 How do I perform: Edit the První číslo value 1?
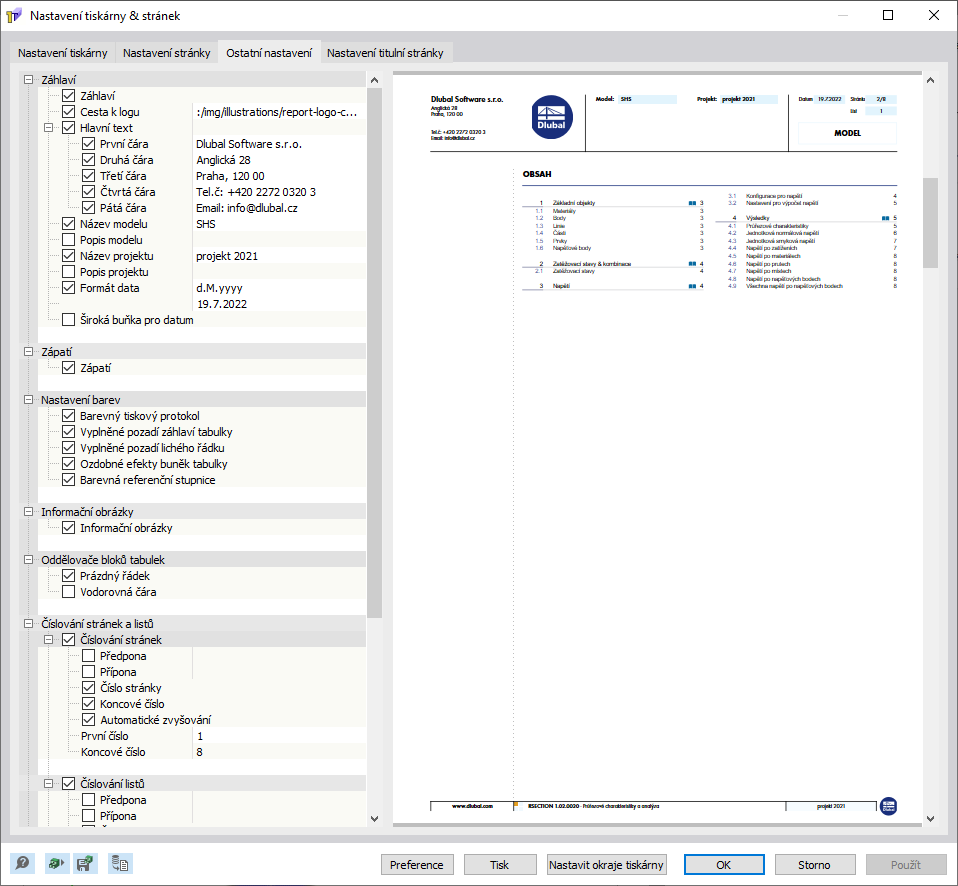(x=279, y=736)
